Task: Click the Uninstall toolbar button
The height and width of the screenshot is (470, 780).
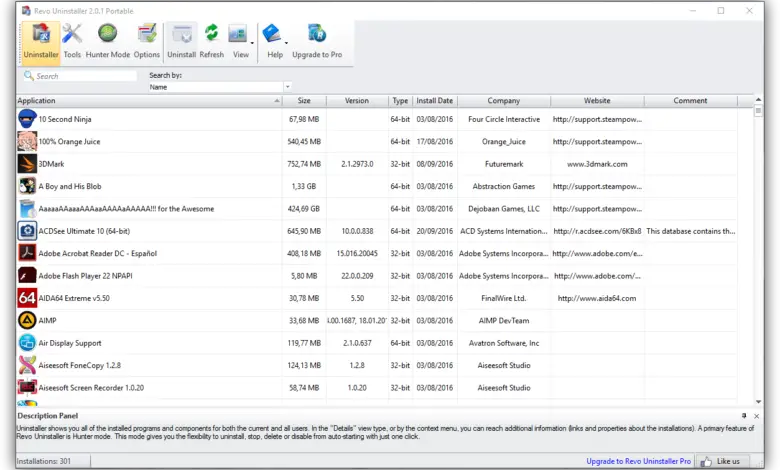Action: (181, 40)
